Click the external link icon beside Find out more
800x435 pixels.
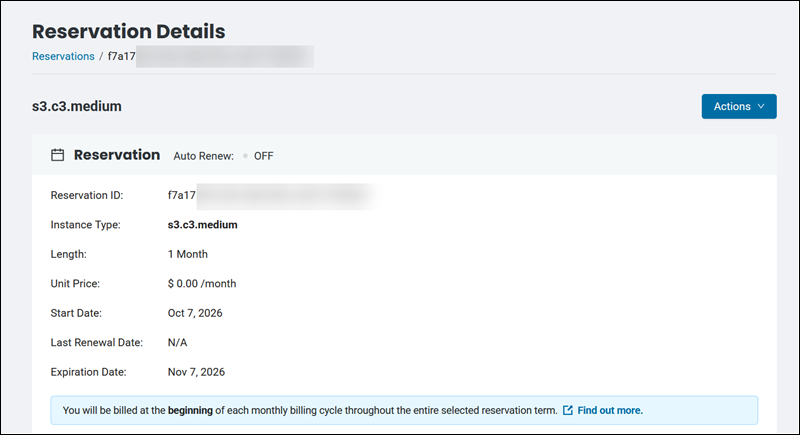click(567, 411)
